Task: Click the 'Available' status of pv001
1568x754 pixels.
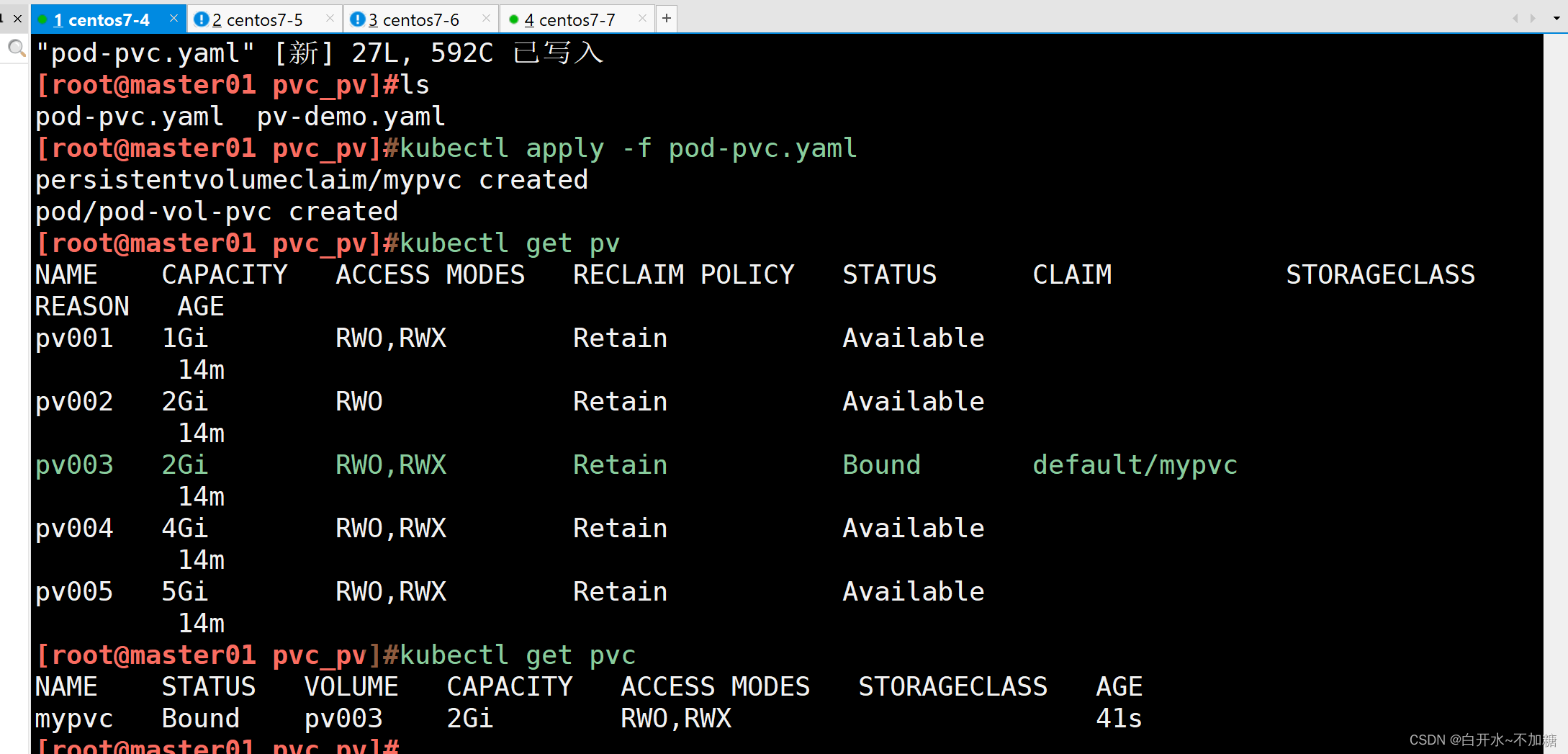Action: [x=914, y=338]
